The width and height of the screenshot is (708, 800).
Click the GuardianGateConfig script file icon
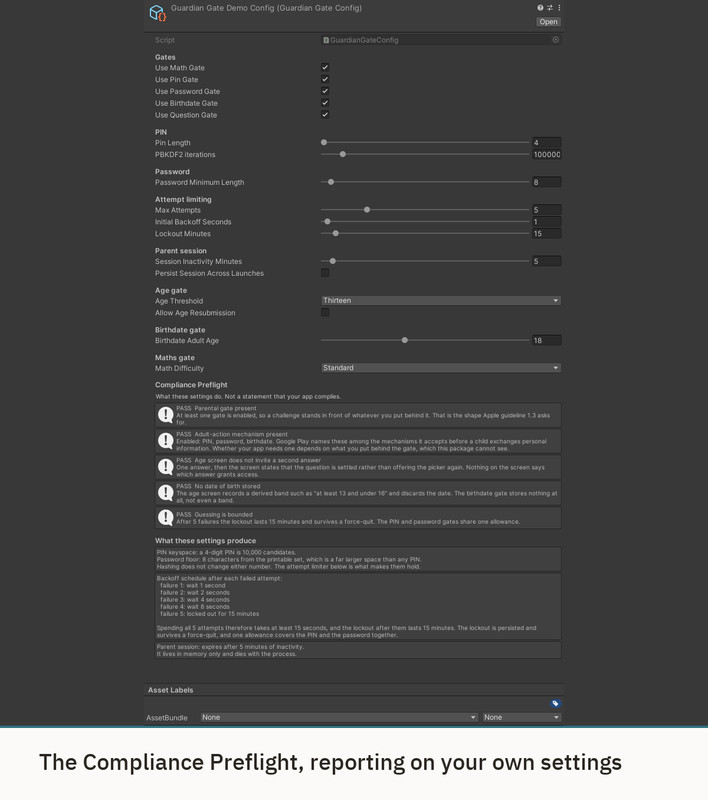[326, 40]
